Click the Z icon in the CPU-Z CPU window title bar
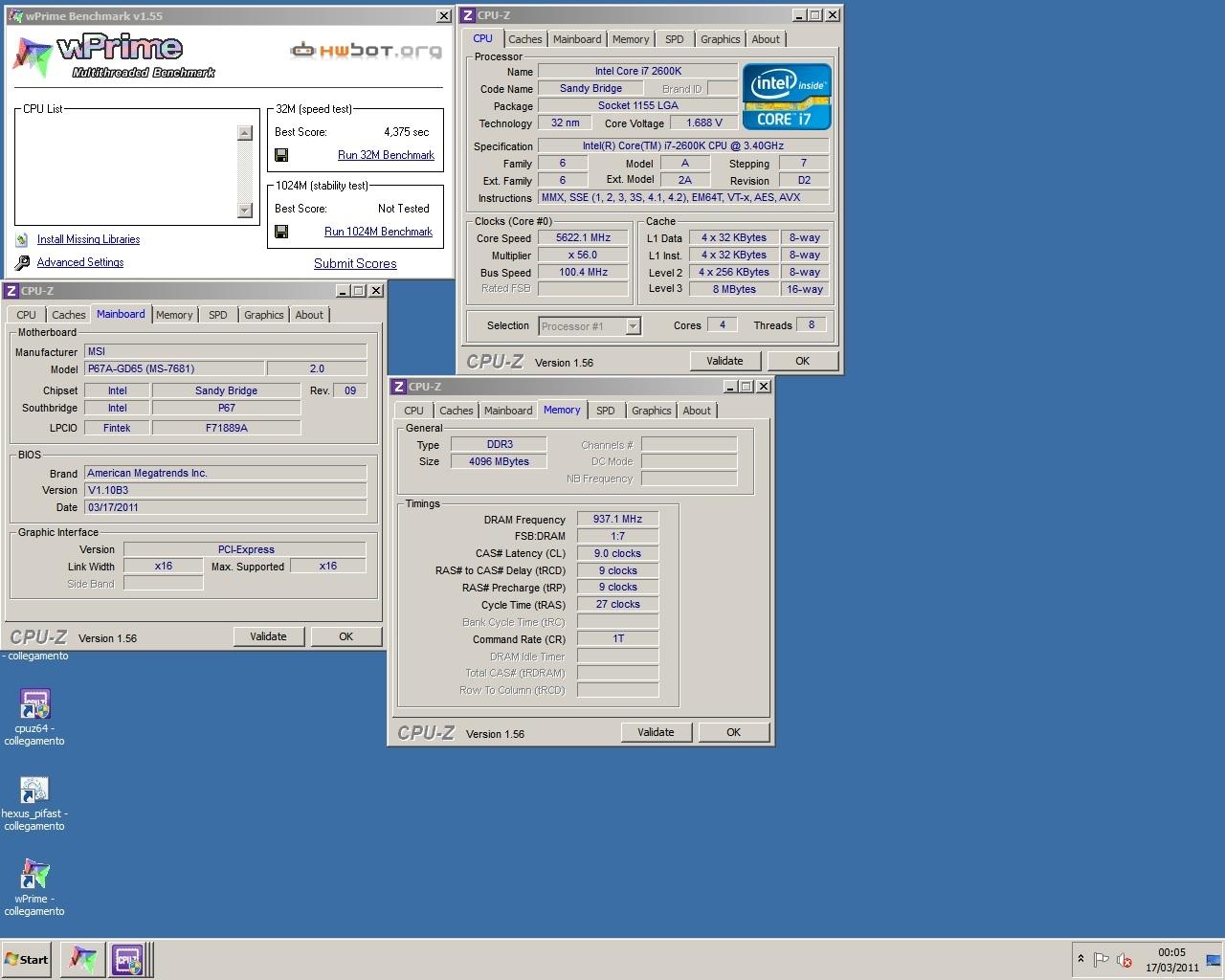Screen dimensions: 1225x980 468,15
